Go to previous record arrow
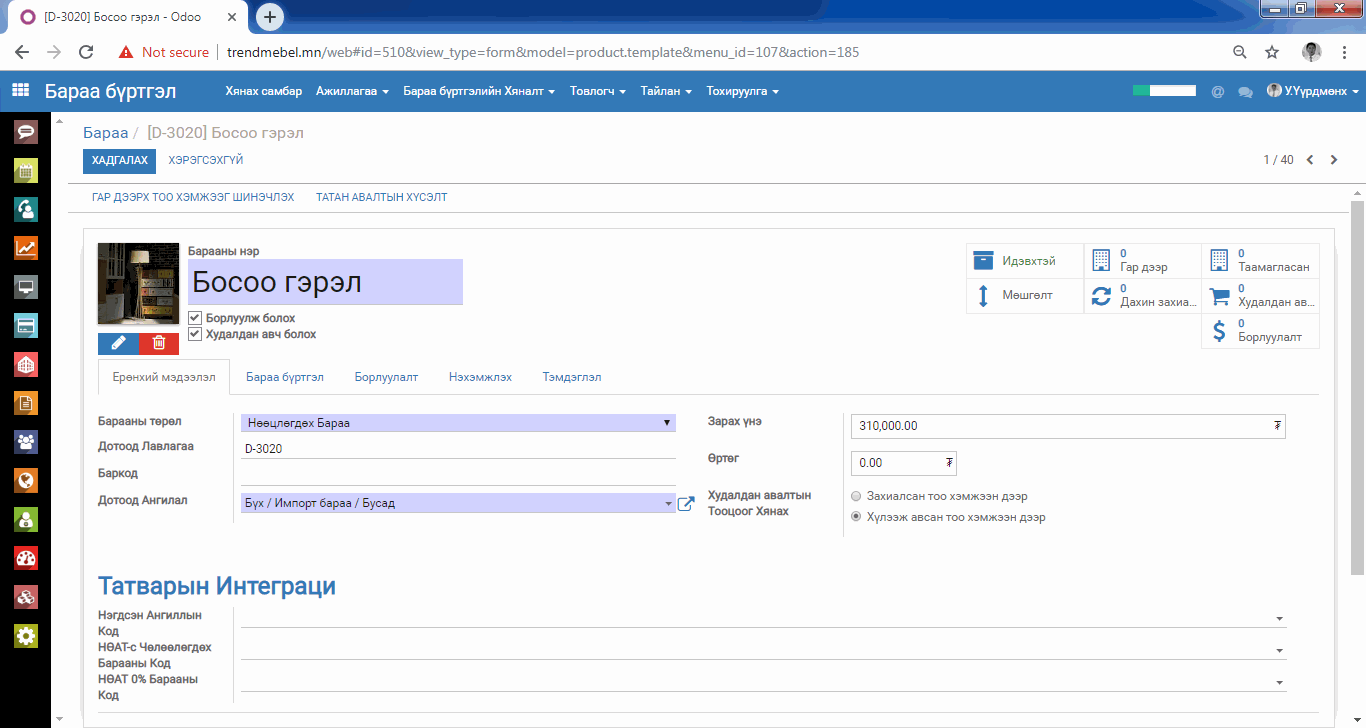 tap(1310, 160)
